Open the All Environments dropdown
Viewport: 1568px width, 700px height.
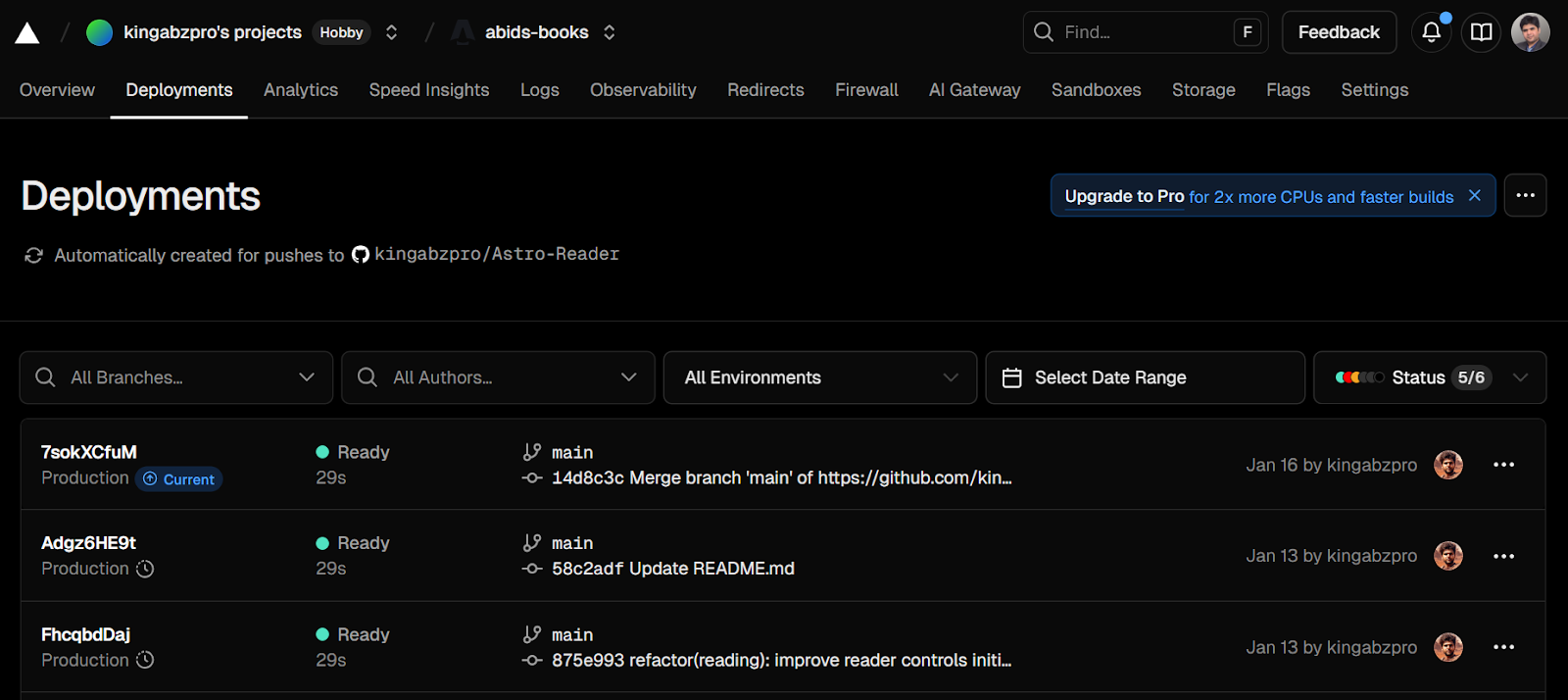(819, 377)
